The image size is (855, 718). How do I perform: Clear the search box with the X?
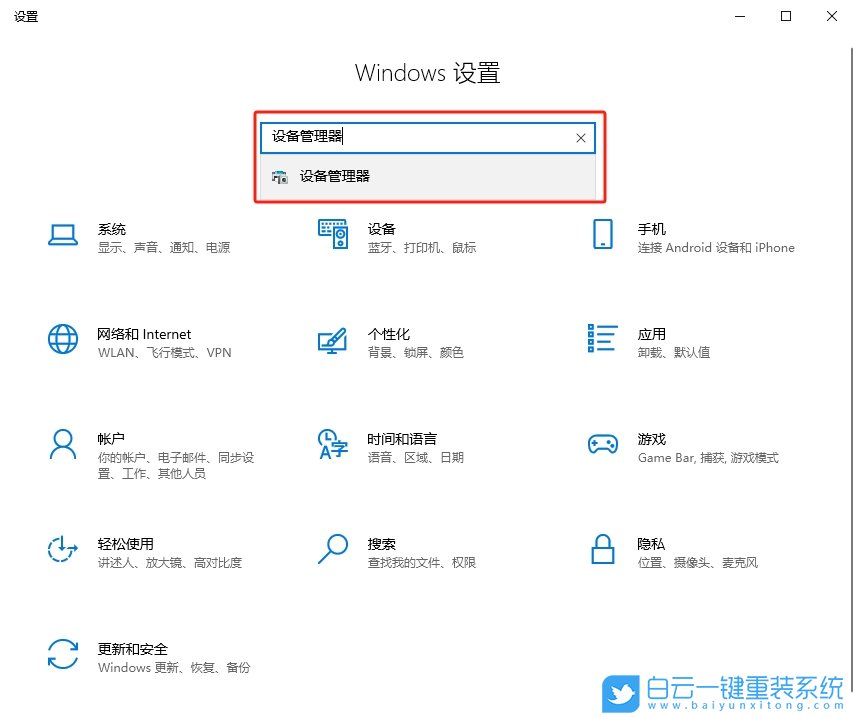tap(581, 138)
